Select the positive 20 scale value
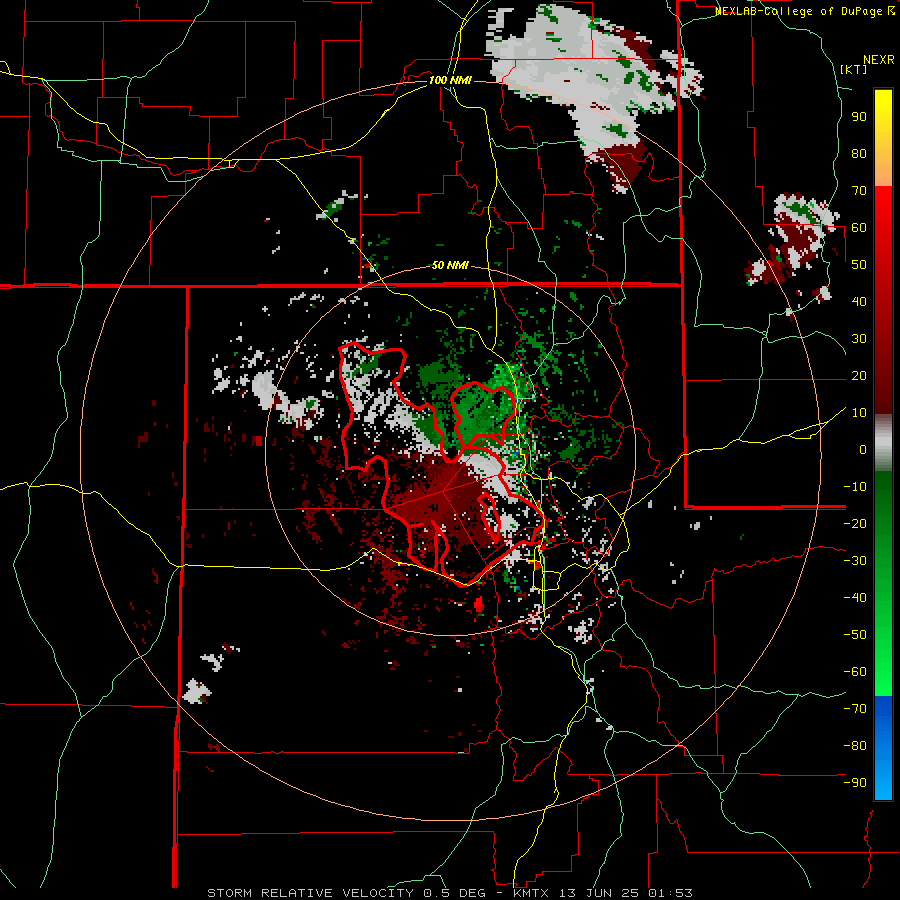900x900 pixels. pos(859,375)
